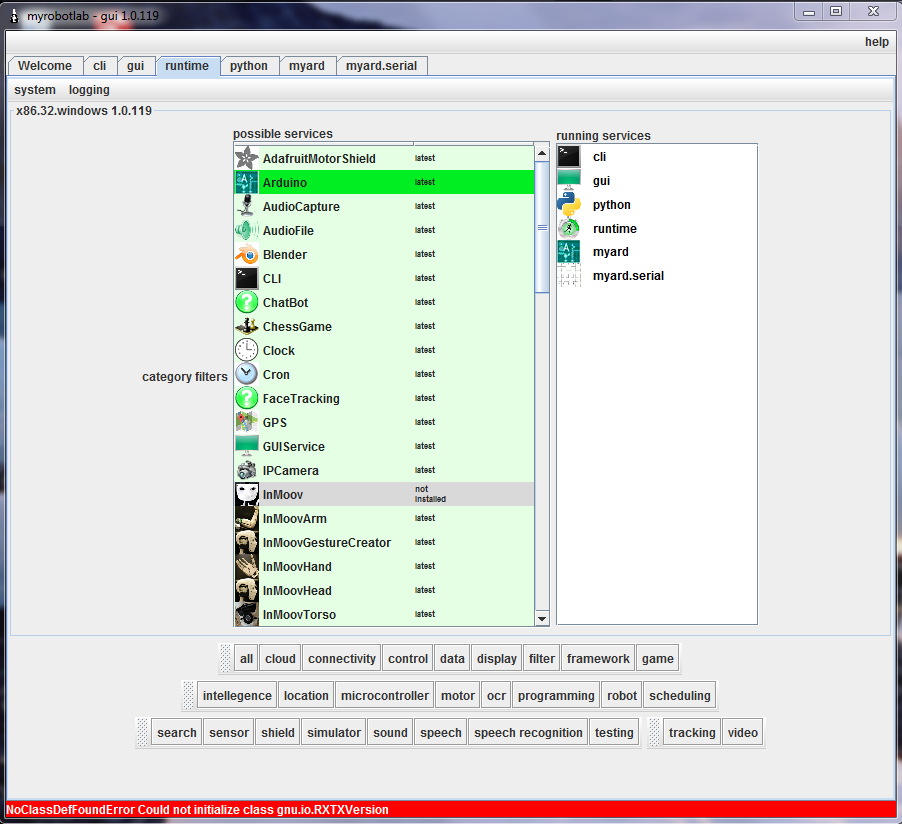The width and height of the screenshot is (902, 824).
Task: Click the InMoovTorso icon
Action: pyautogui.click(x=247, y=614)
